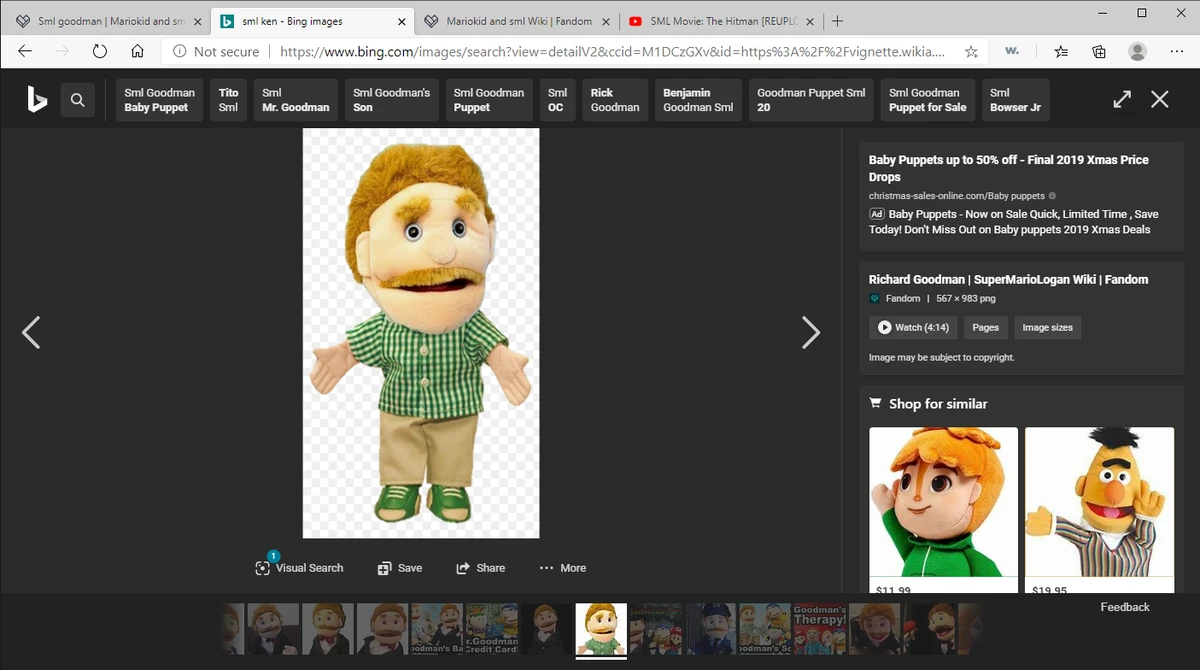This screenshot has width=1200, height=670.
Task: Expand the image to fullscreen view
Action: [1122, 100]
